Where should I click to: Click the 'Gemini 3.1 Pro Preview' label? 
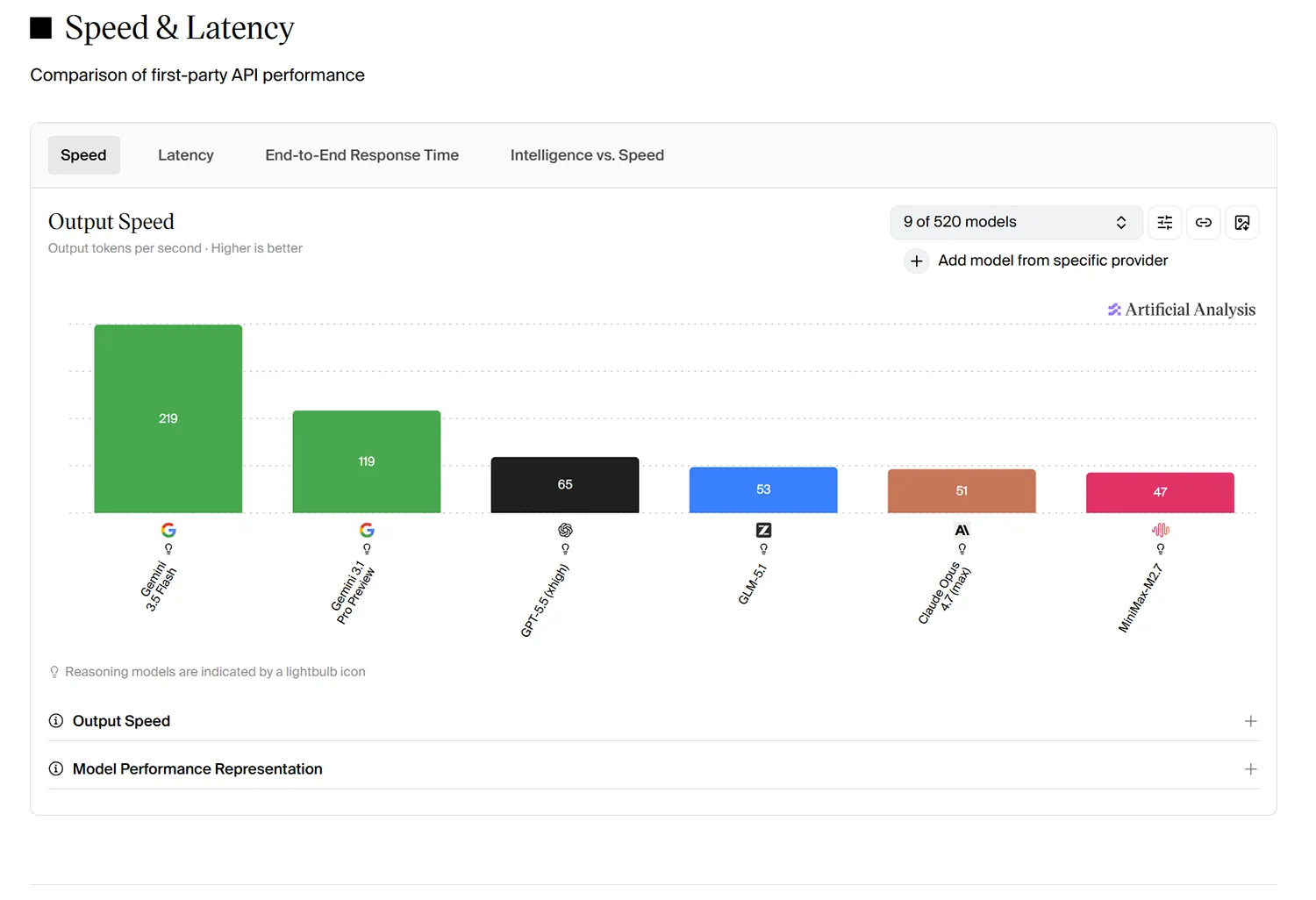click(353, 594)
